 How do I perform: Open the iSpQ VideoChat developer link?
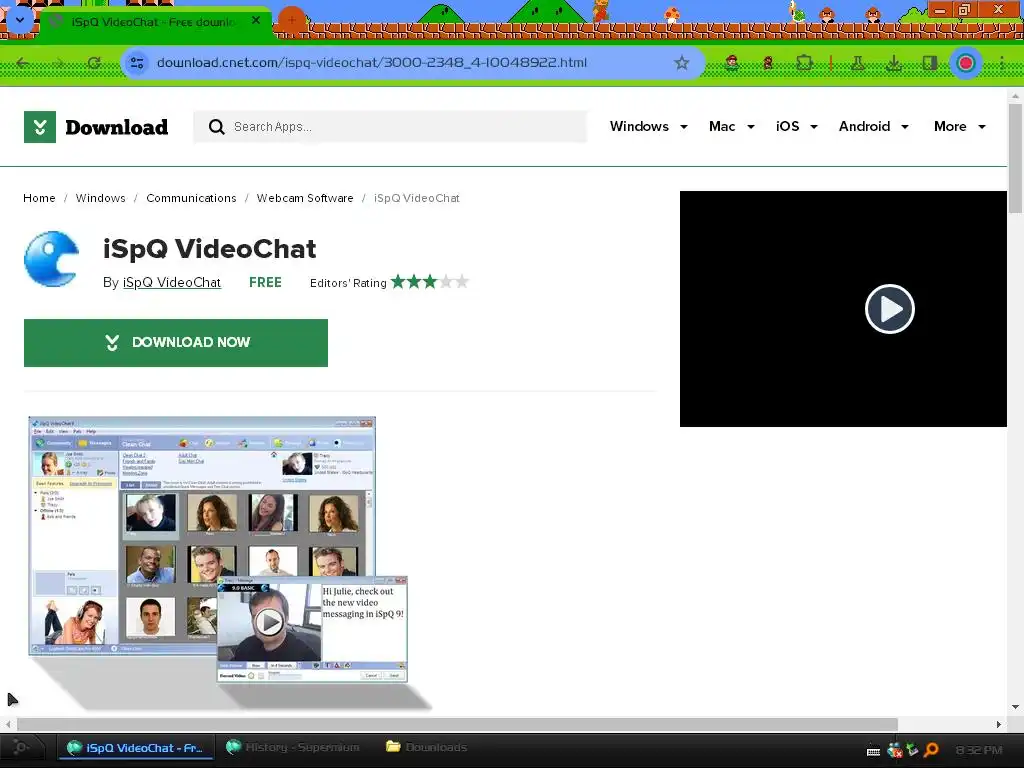pos(172,282)
